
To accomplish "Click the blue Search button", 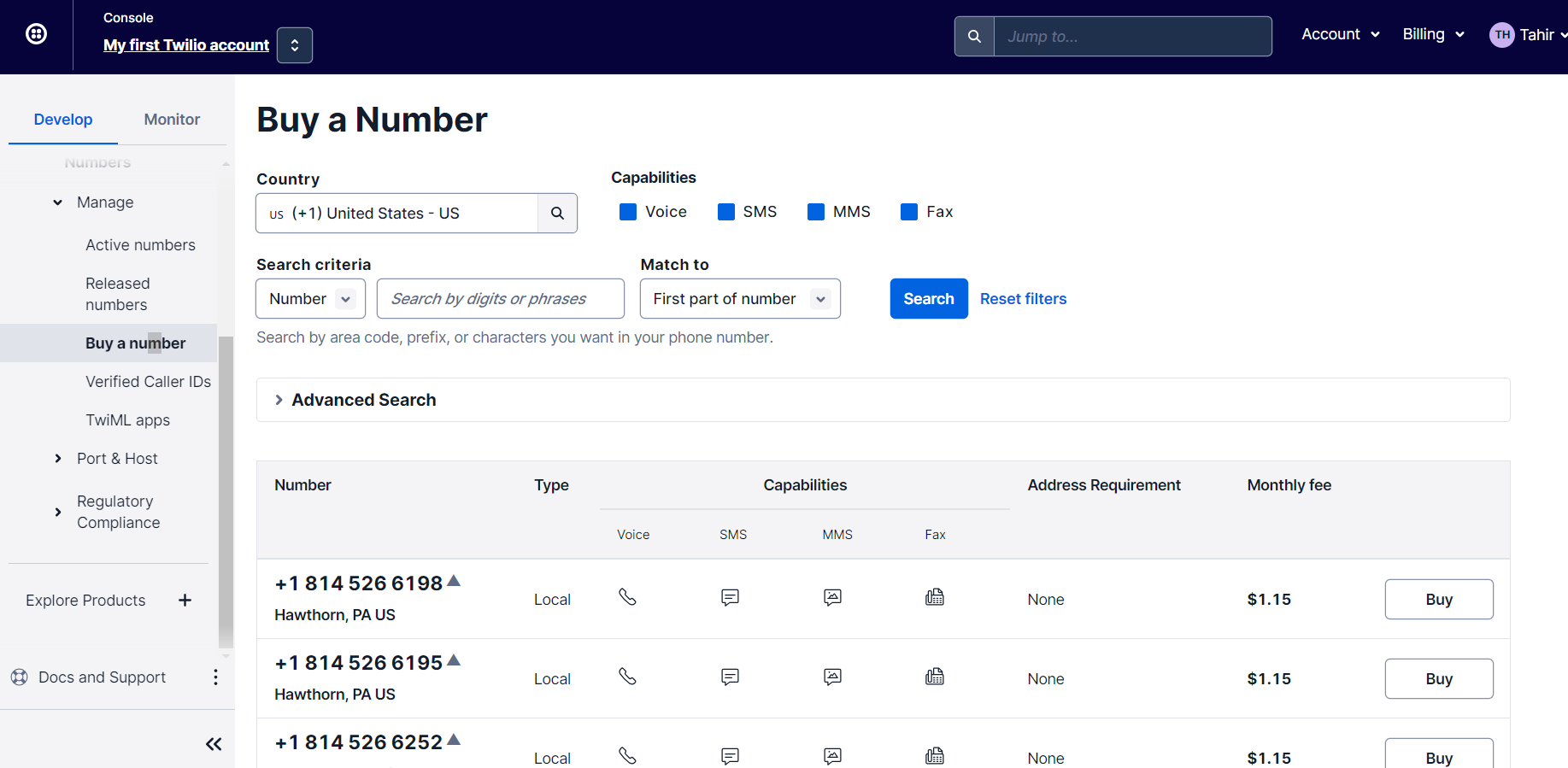I will [x=929, y=299].
